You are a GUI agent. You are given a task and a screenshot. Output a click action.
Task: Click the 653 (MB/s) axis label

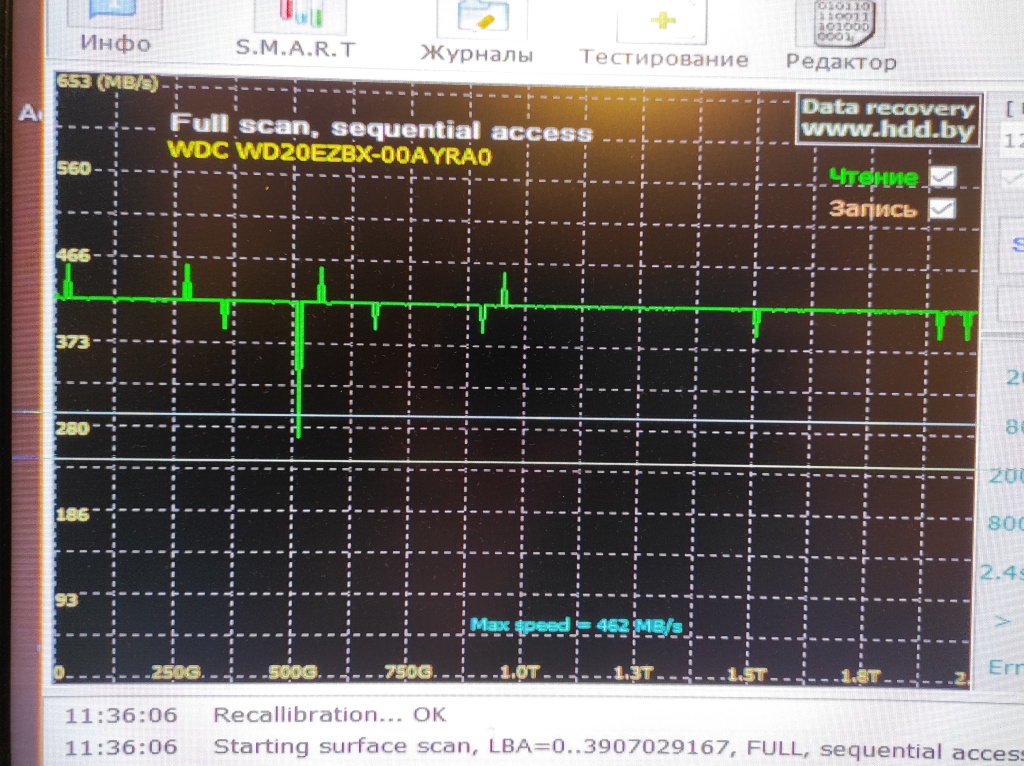coord(107,82)
